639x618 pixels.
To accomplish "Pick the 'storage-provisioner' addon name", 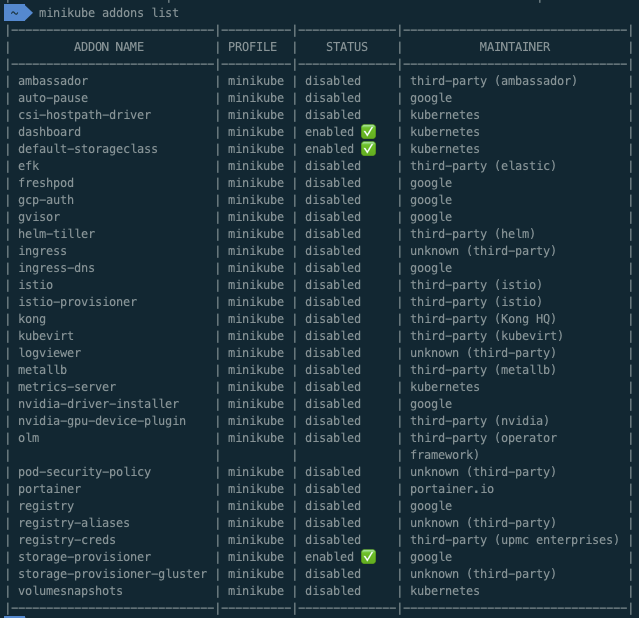I will 84,557.
